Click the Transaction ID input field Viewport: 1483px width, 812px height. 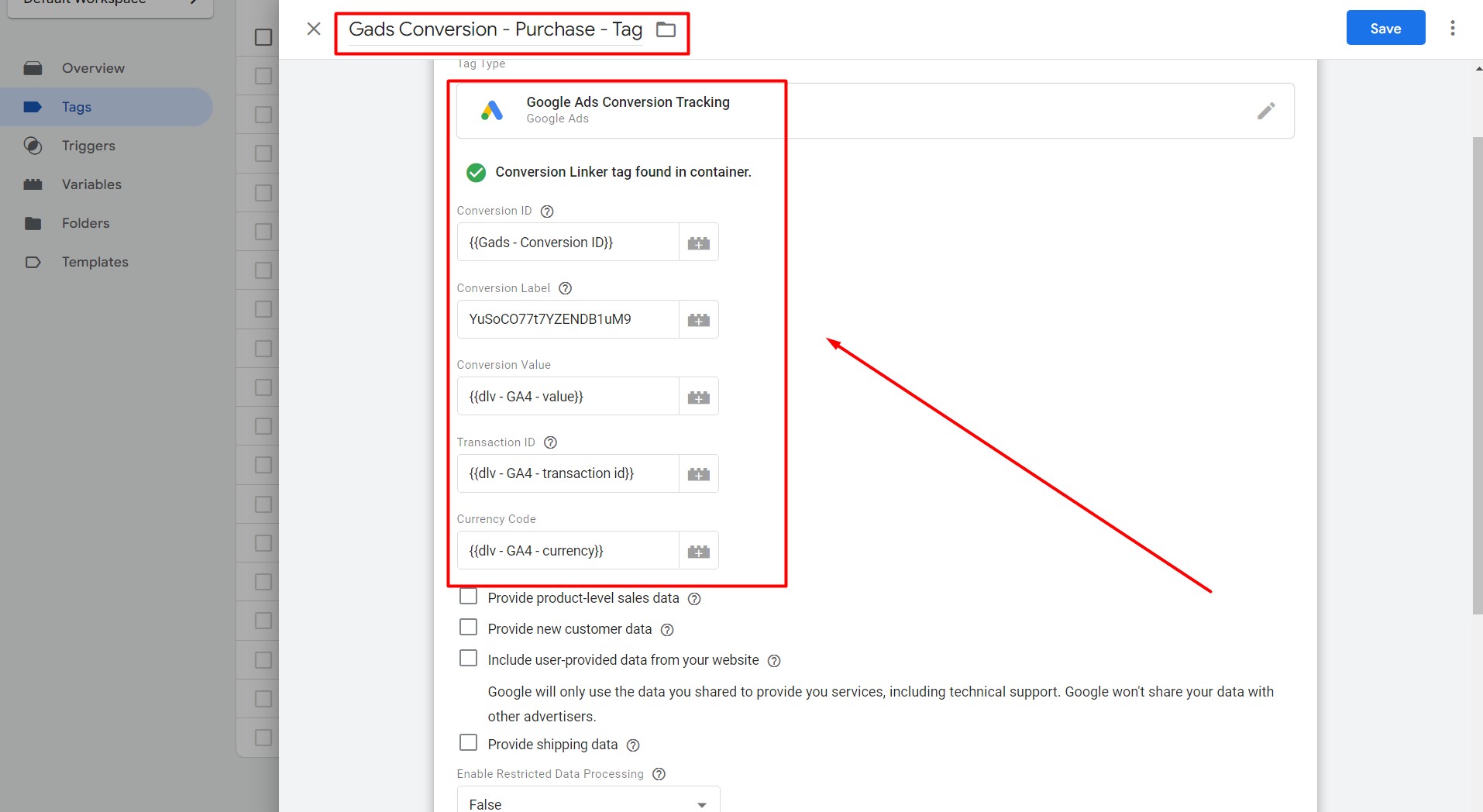tap(568, 473)
